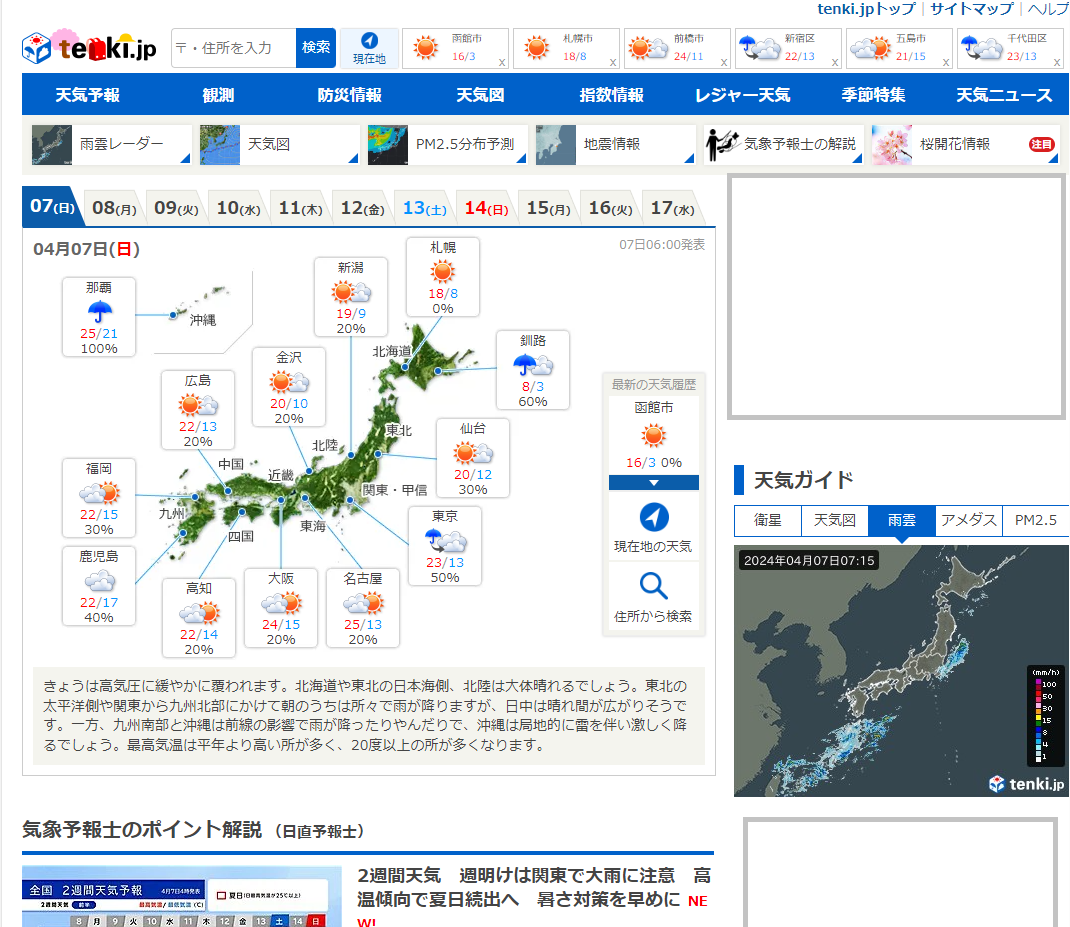Open 札幌 sunny forecast box

coord(443,276)
